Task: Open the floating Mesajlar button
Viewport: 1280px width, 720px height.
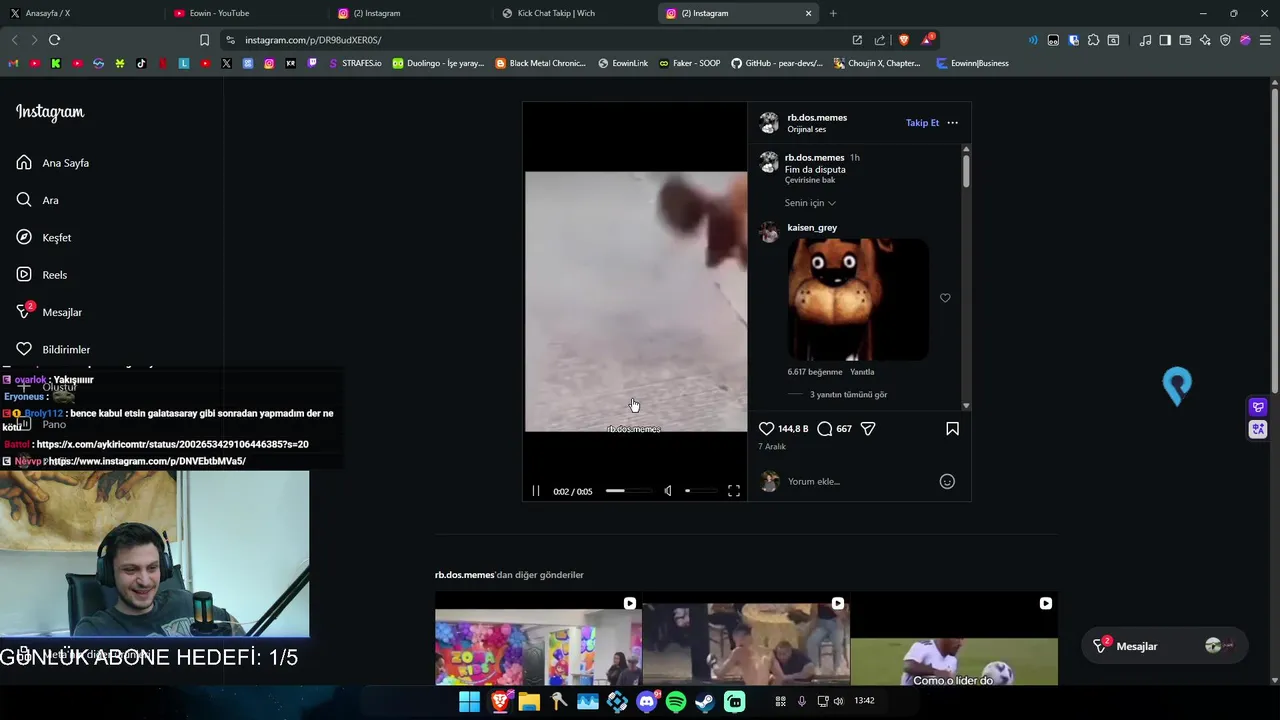Action: [x=1163, y=646]
